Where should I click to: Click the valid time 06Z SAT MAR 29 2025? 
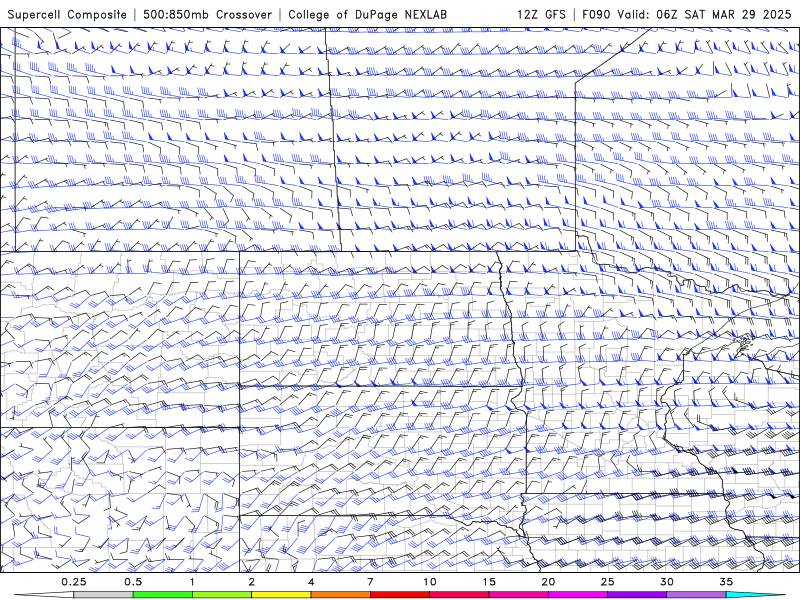click(724, 14)
